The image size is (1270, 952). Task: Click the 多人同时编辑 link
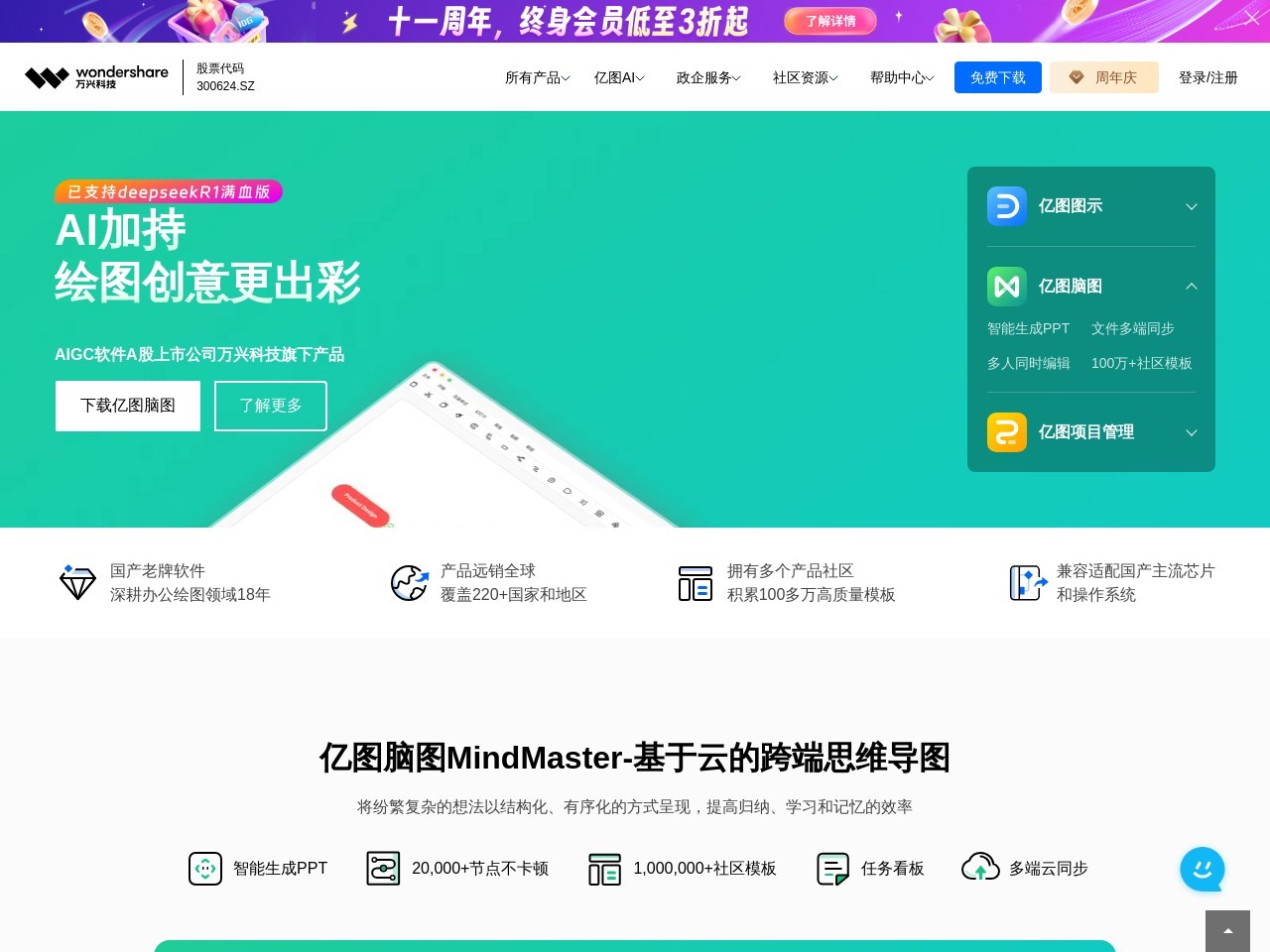click(x=1028, y=363)
